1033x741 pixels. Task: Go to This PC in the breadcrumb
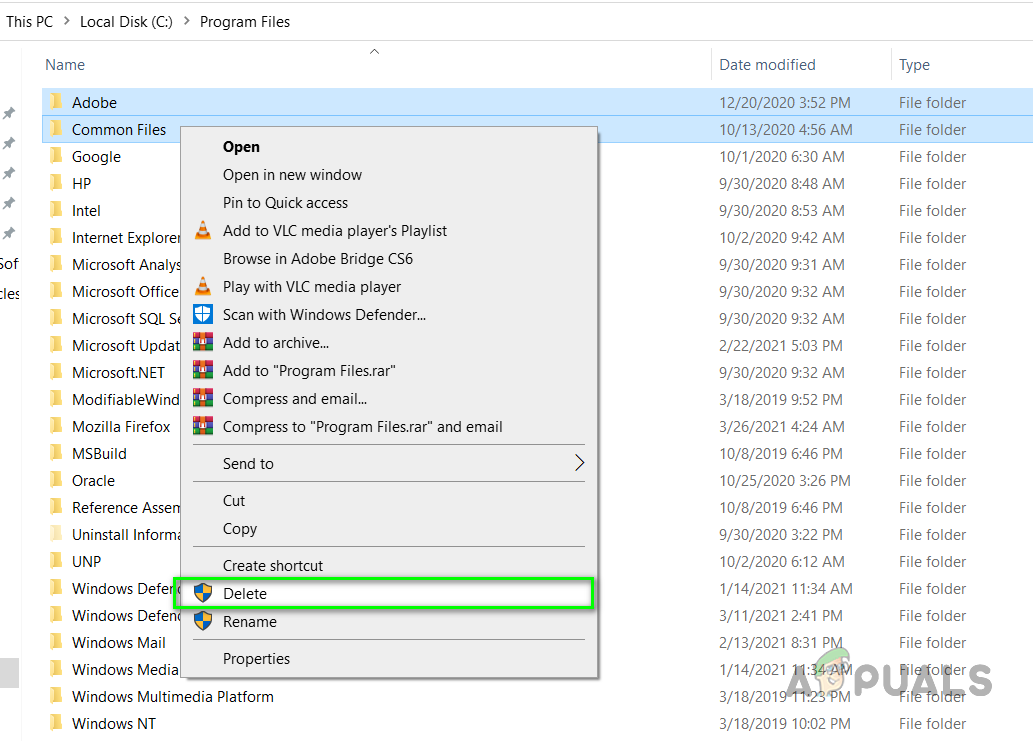29,22
